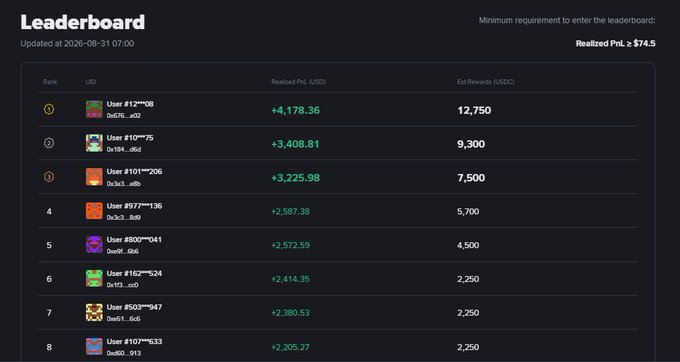Click wallet address 0x184...d6d
The height and width of the screenshot is (362, 680).
point(124,150)
